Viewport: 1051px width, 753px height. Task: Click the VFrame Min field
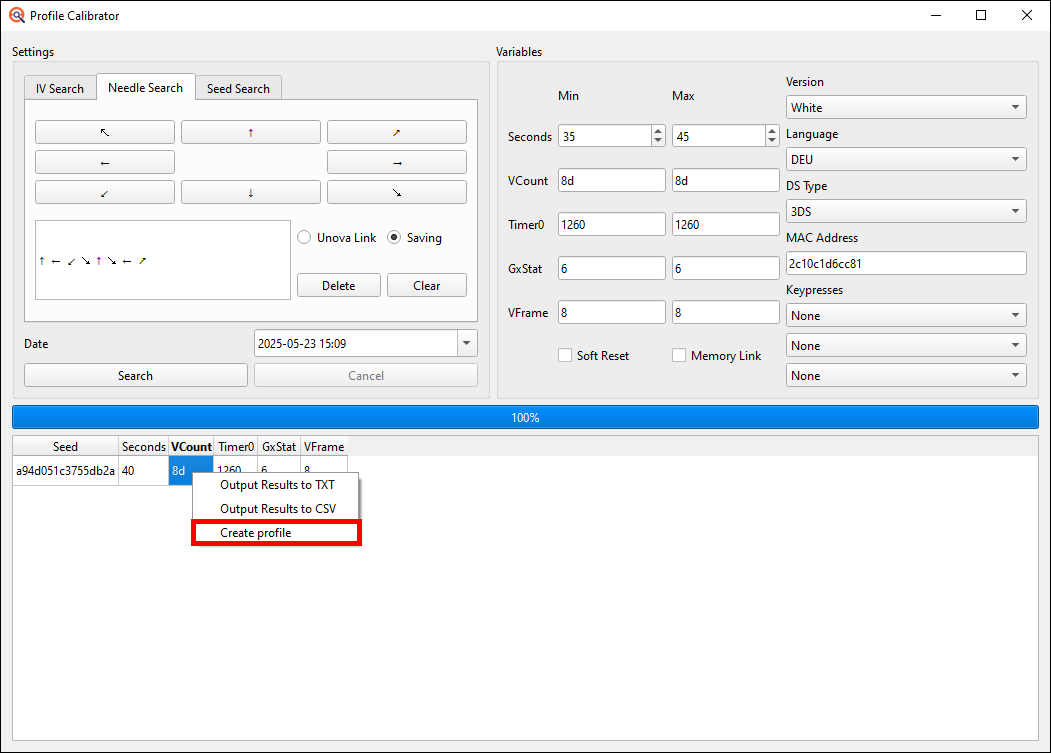(611, 312)
